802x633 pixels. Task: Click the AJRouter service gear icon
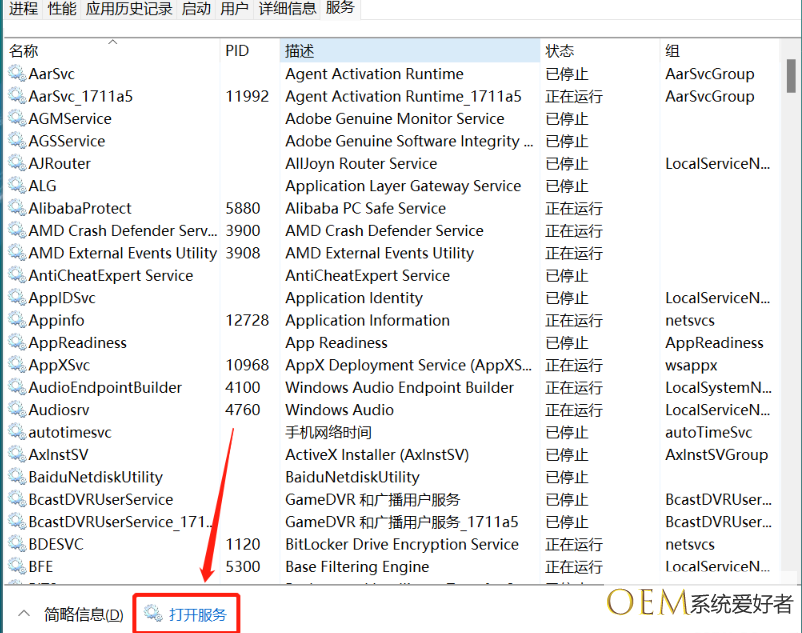17,164
